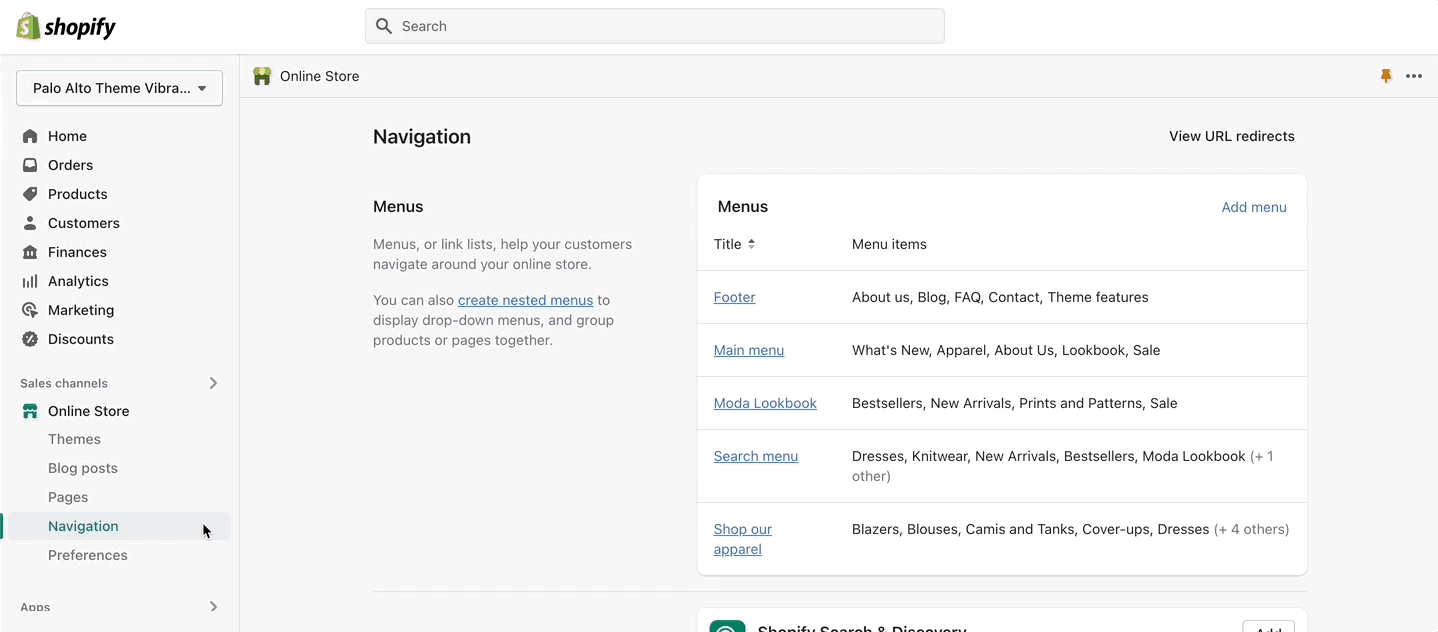Click the Products tag icon

coord(30,194)
